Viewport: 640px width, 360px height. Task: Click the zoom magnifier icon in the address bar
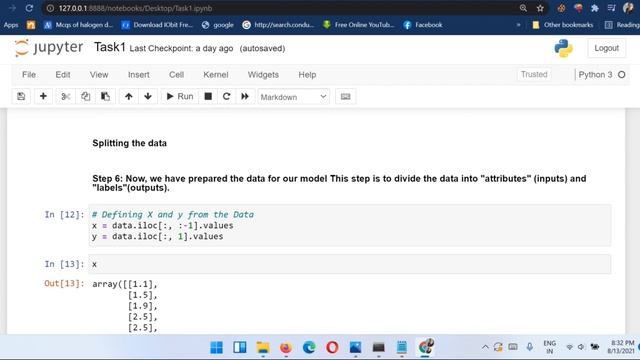pos(523,8)
